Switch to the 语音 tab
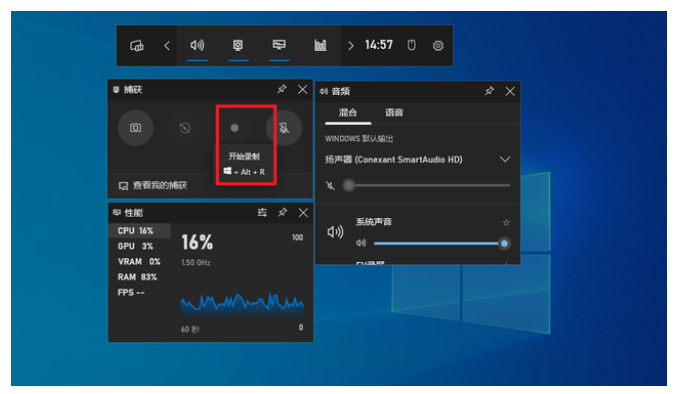The height and width of the screenshot is (394, 674). click(x=394, y=113)
